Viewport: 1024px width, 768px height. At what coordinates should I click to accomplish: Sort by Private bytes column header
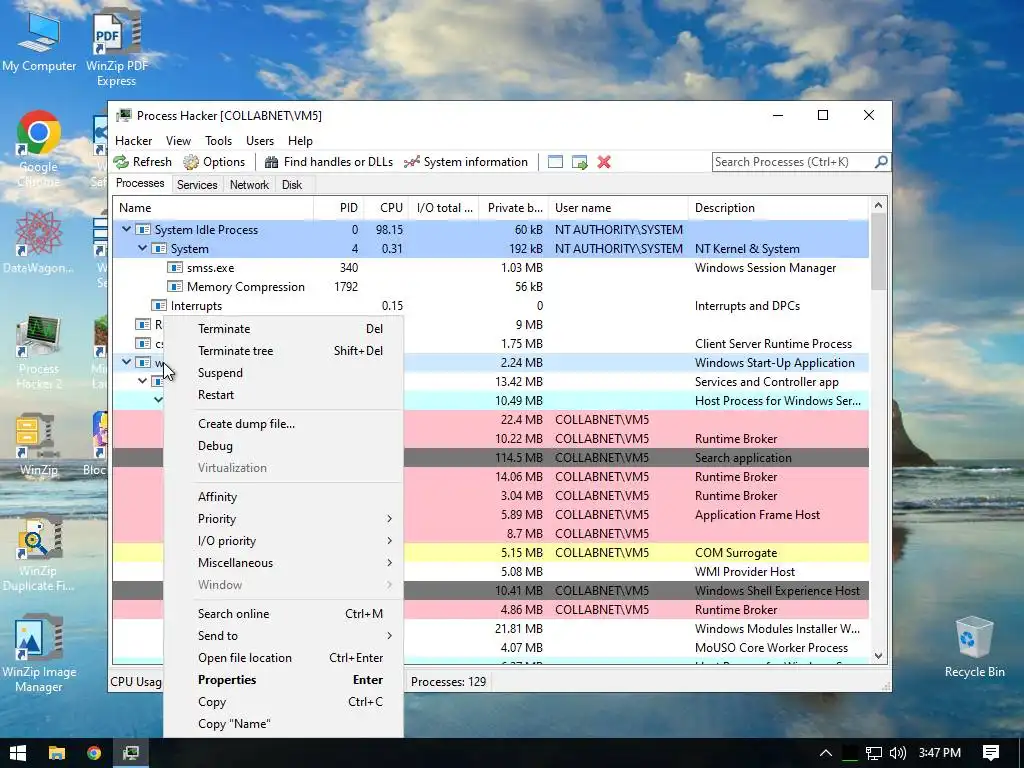pos(513,208)
